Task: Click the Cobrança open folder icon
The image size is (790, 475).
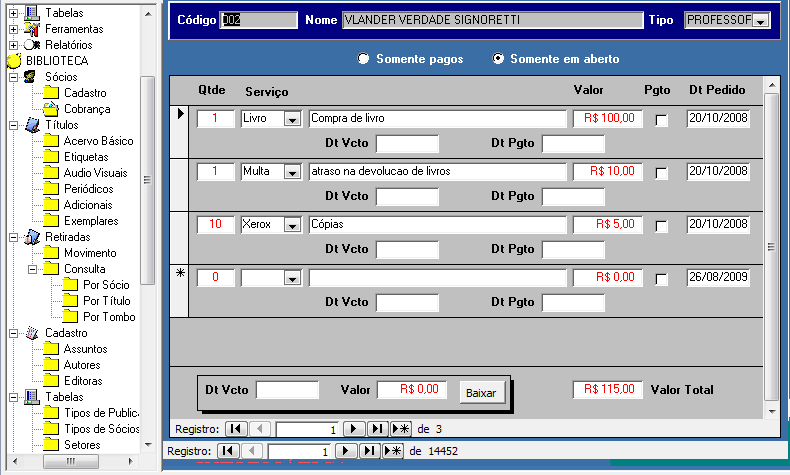Action: [51, 109]
